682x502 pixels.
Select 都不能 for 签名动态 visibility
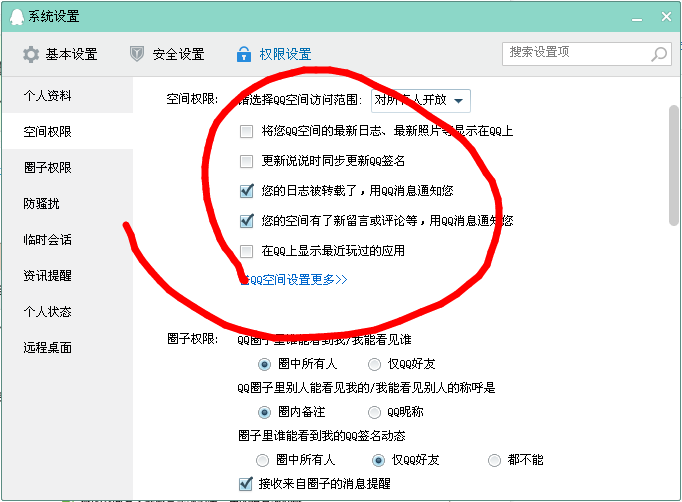coord(494,460)
